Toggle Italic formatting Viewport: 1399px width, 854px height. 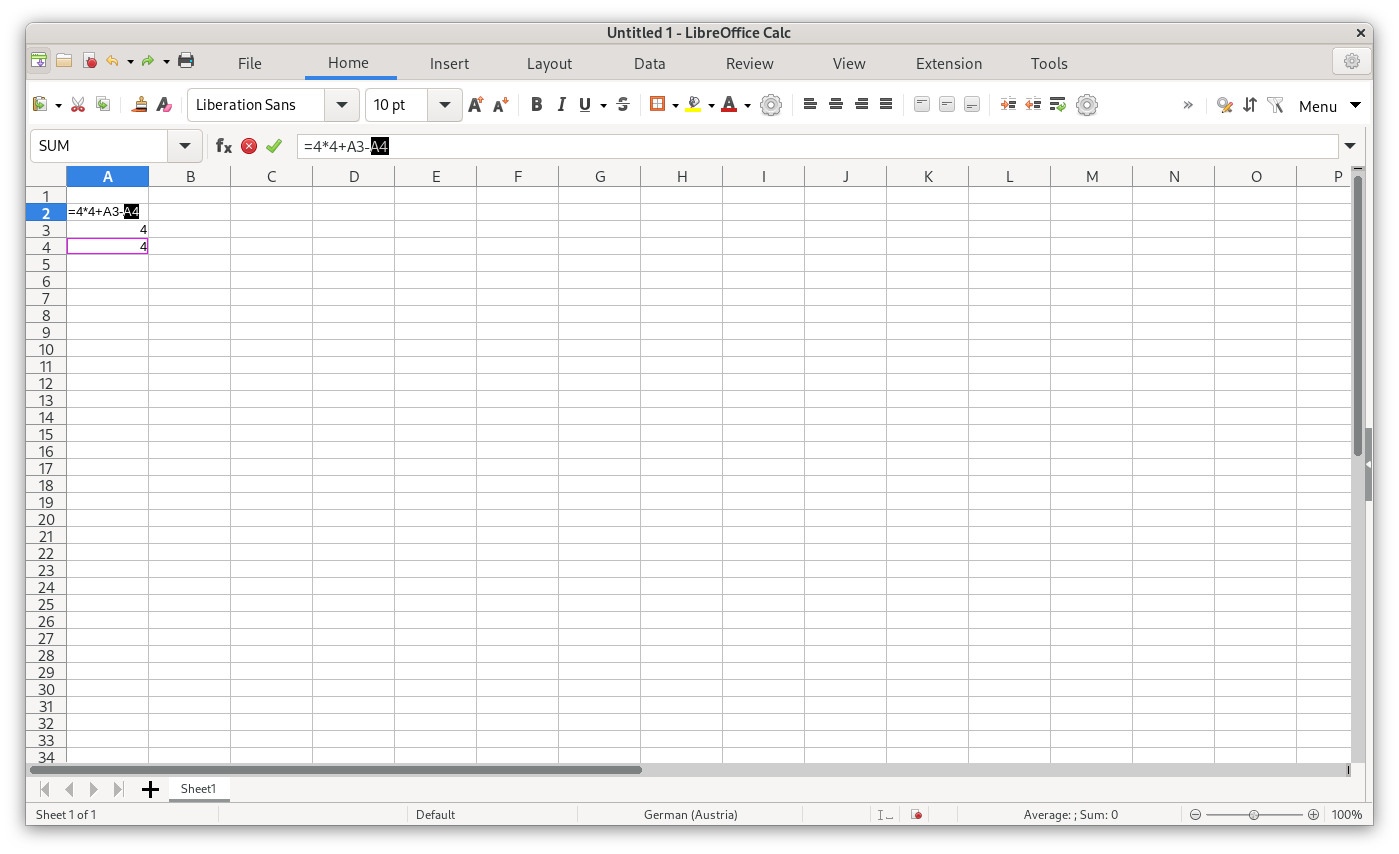click(561, 105)
